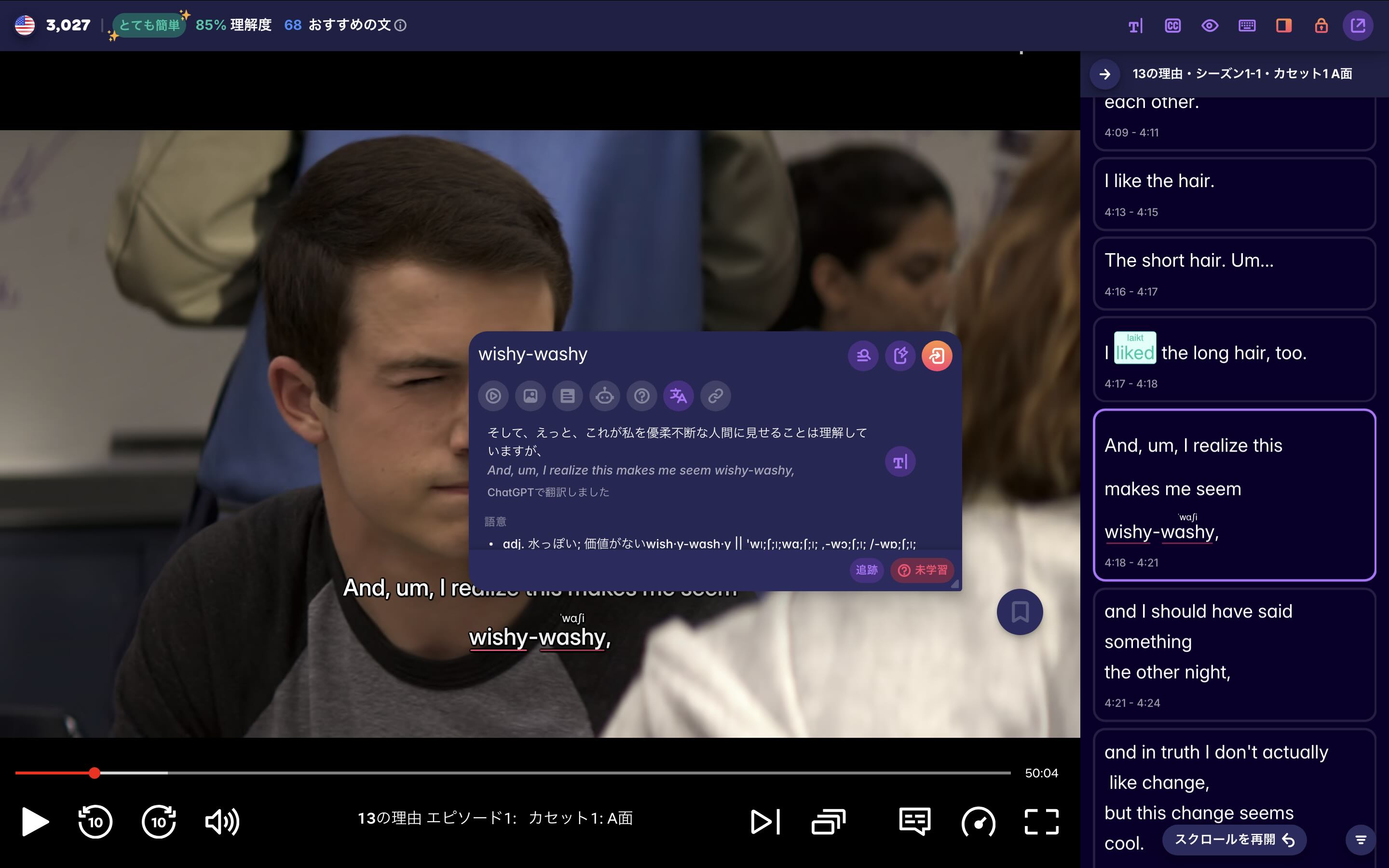Open the episode list icon in player controls
The image size is (1389, 868).
pos(829,822)
